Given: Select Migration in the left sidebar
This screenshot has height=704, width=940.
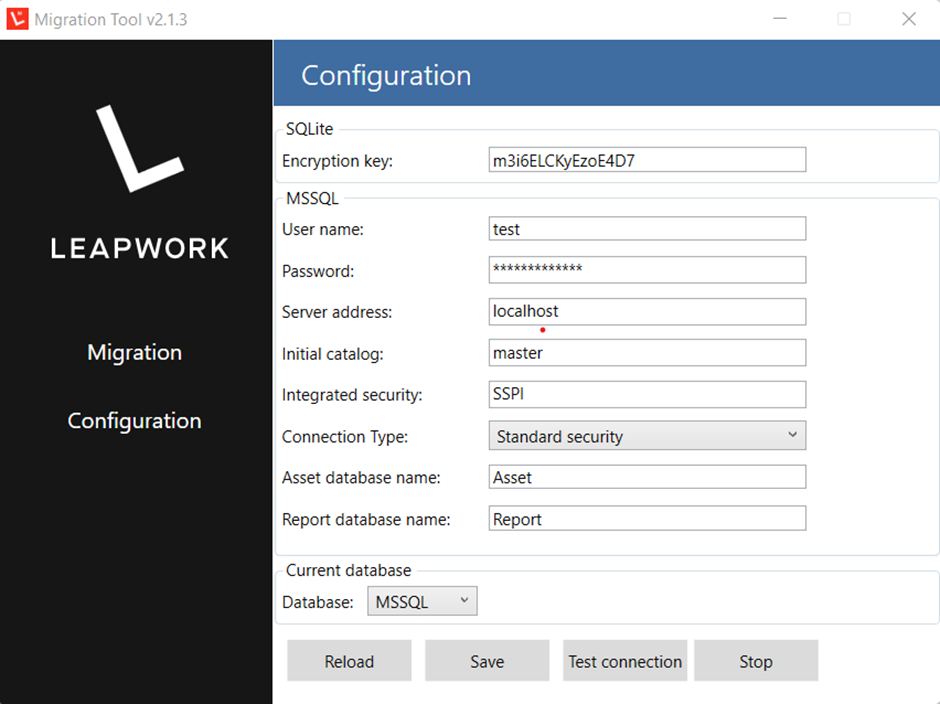Looking at the screenshot, I should (134, 352).
